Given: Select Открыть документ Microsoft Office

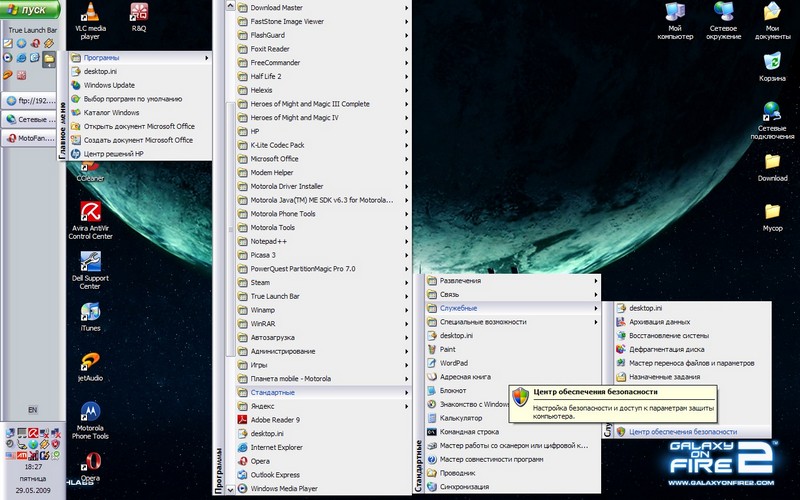Looking at the screenshot, I should (140, 127).
